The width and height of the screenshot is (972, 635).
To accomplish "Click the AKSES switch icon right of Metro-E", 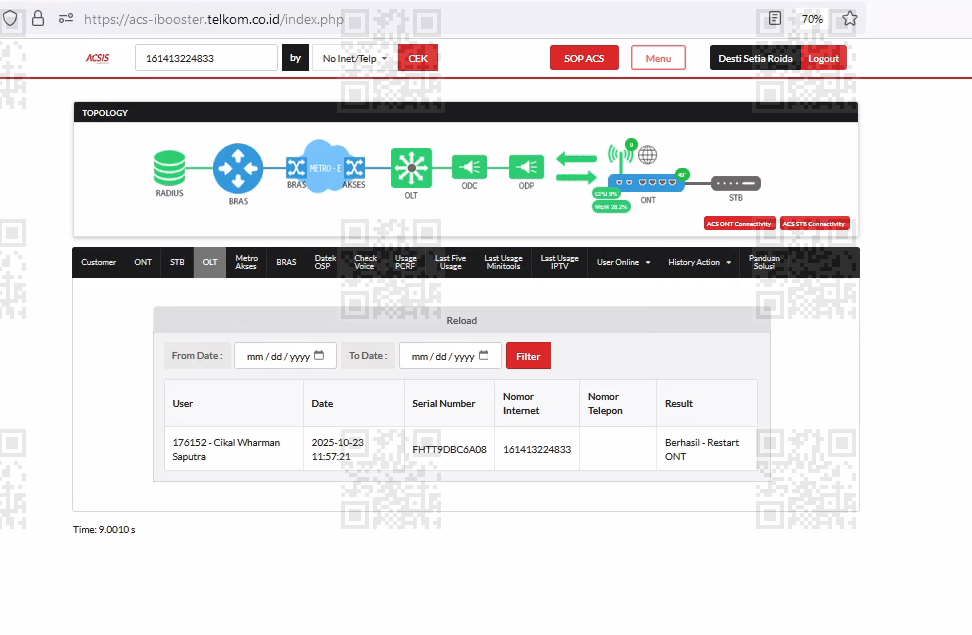I will pos(355,167).
